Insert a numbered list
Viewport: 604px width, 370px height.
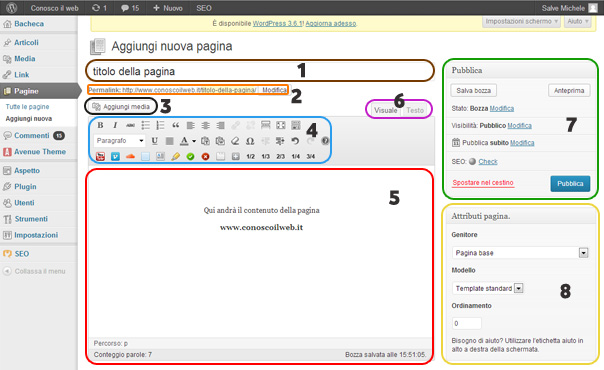pyautogui.click(x=160, y=125)
